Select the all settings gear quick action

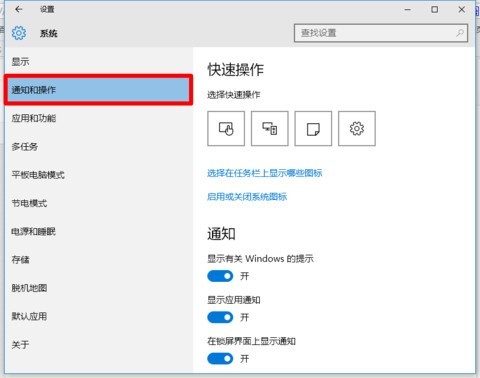(x=357, y=129)
